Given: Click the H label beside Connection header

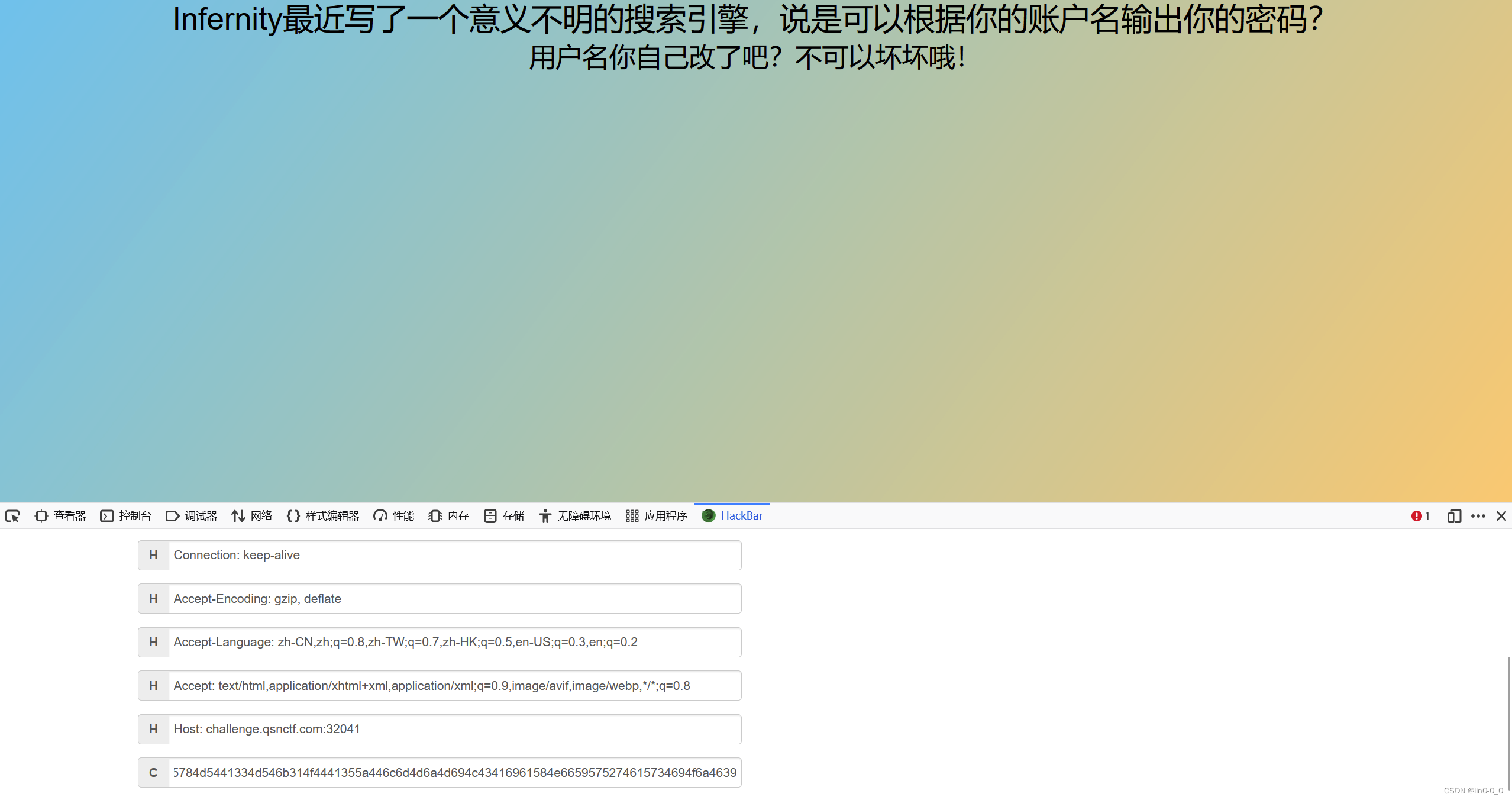Looking at the screenshot, I should pyautogui.click(x=153, y=555).
